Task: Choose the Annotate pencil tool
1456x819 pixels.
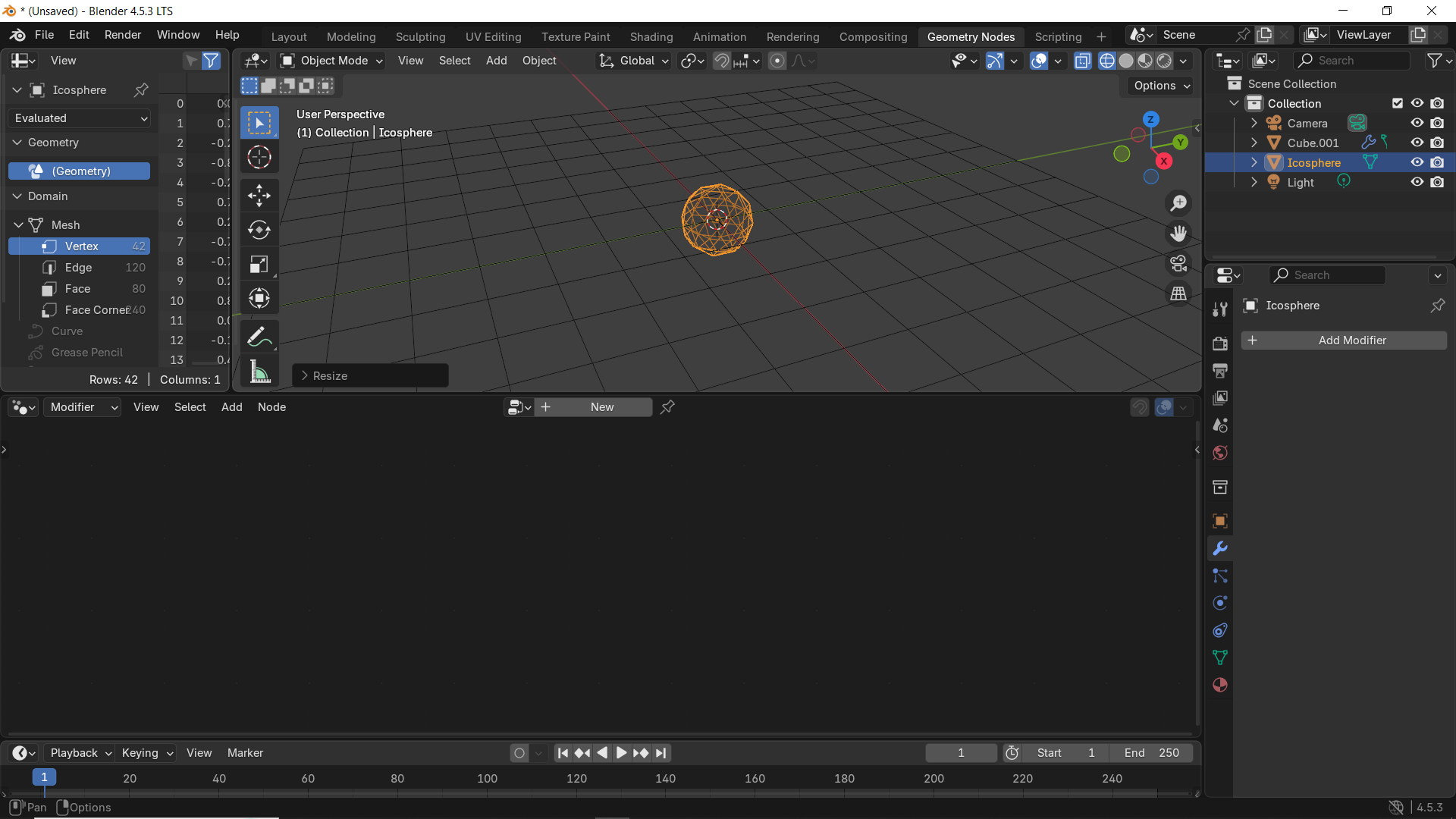Action: [x=259, y=336]
